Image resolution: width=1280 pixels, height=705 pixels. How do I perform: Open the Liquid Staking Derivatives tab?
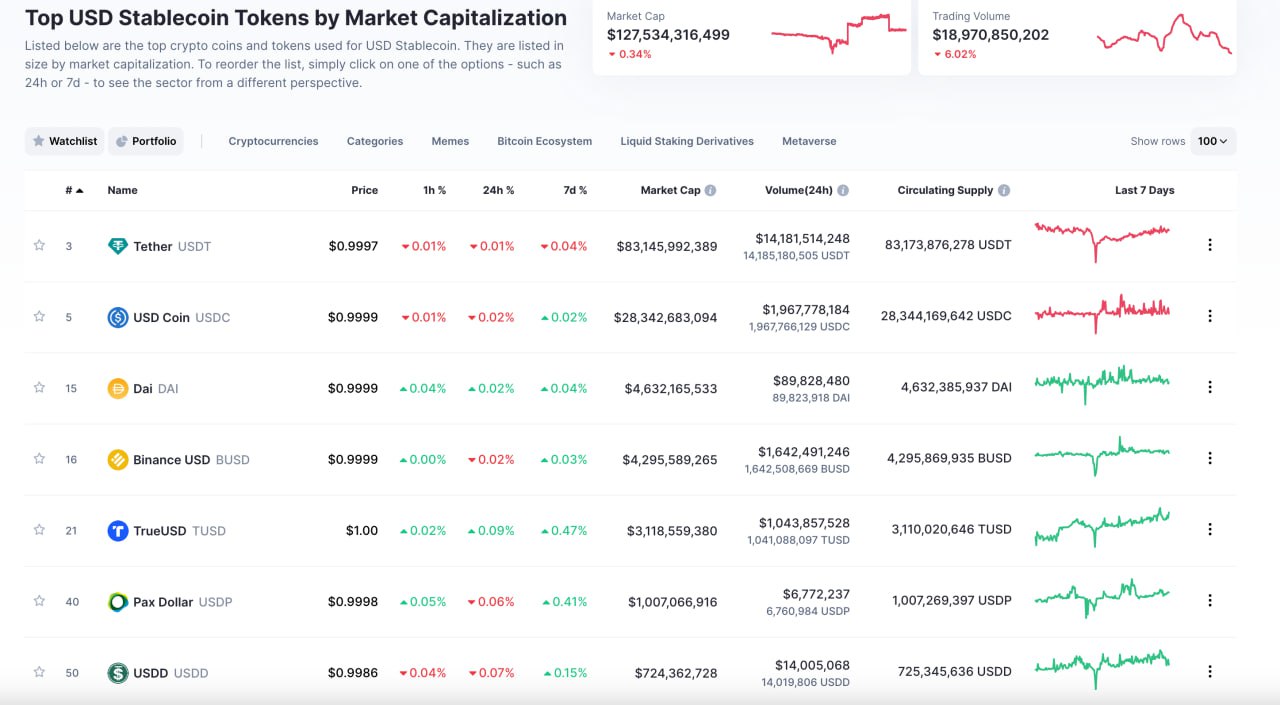pyautogui.click(x=687, y=141)
